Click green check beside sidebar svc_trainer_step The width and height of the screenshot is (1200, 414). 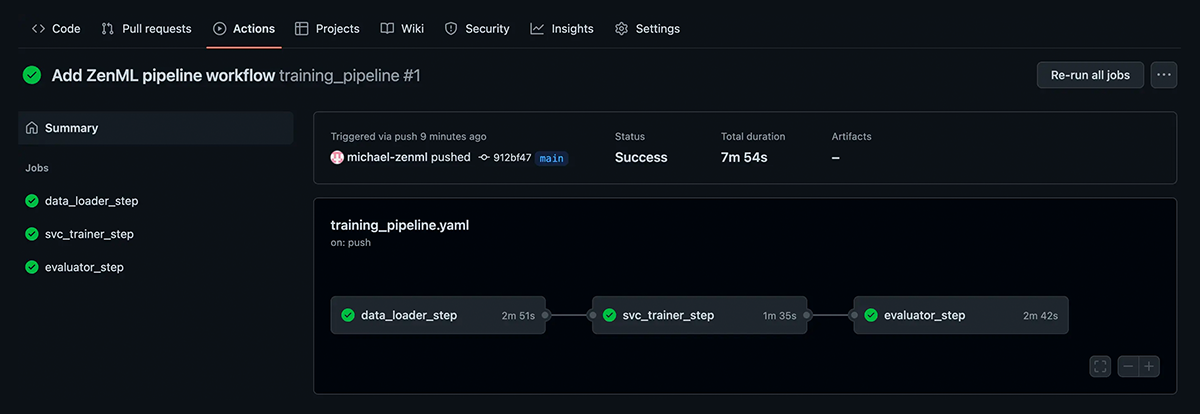pos(32,234)
